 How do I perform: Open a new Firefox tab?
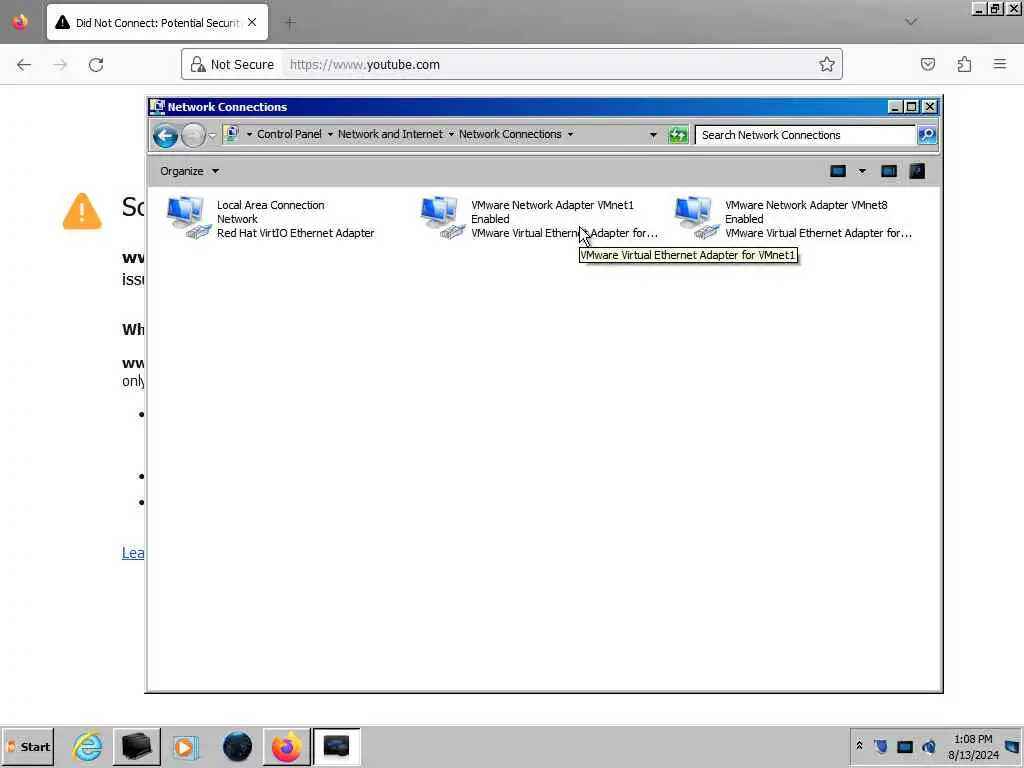(x=290, y=23)
